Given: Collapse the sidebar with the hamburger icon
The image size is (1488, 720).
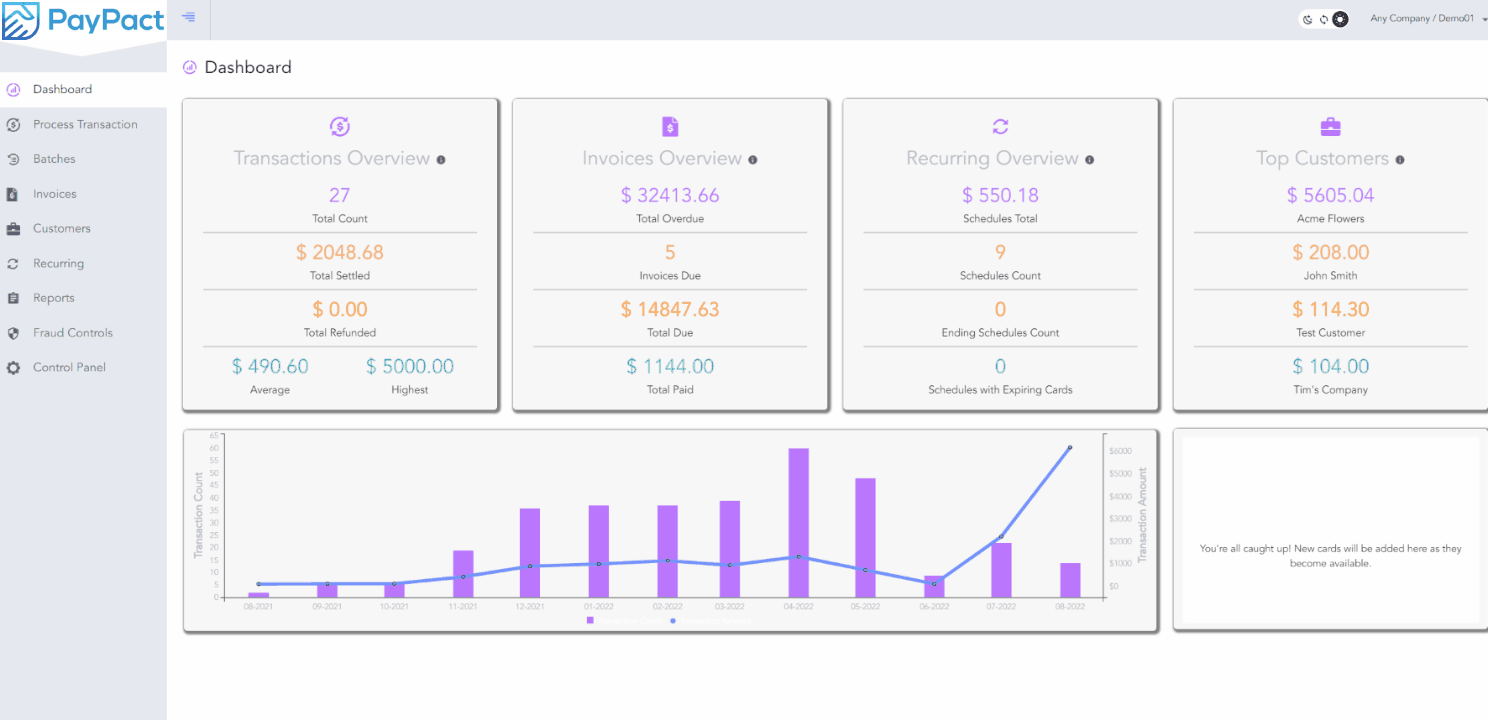Looking at the screenshot, I should (x=188, y=17).
